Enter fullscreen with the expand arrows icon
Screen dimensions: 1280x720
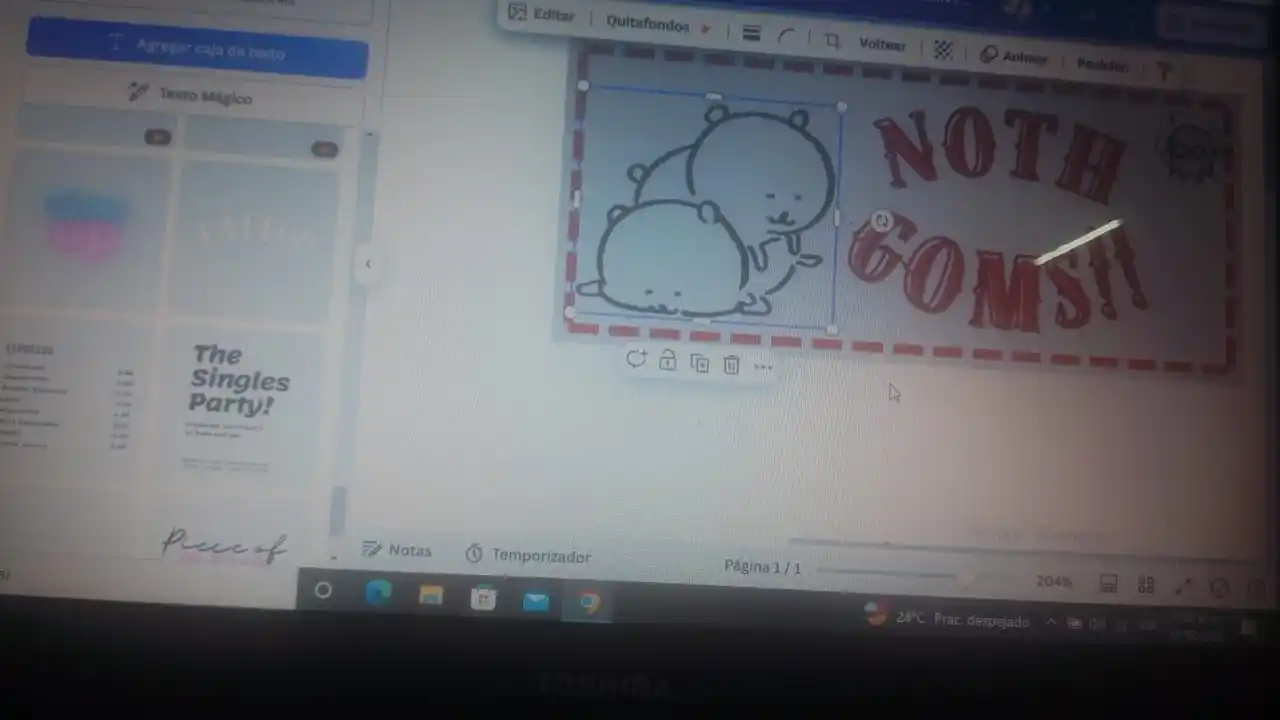(1183, 587)
